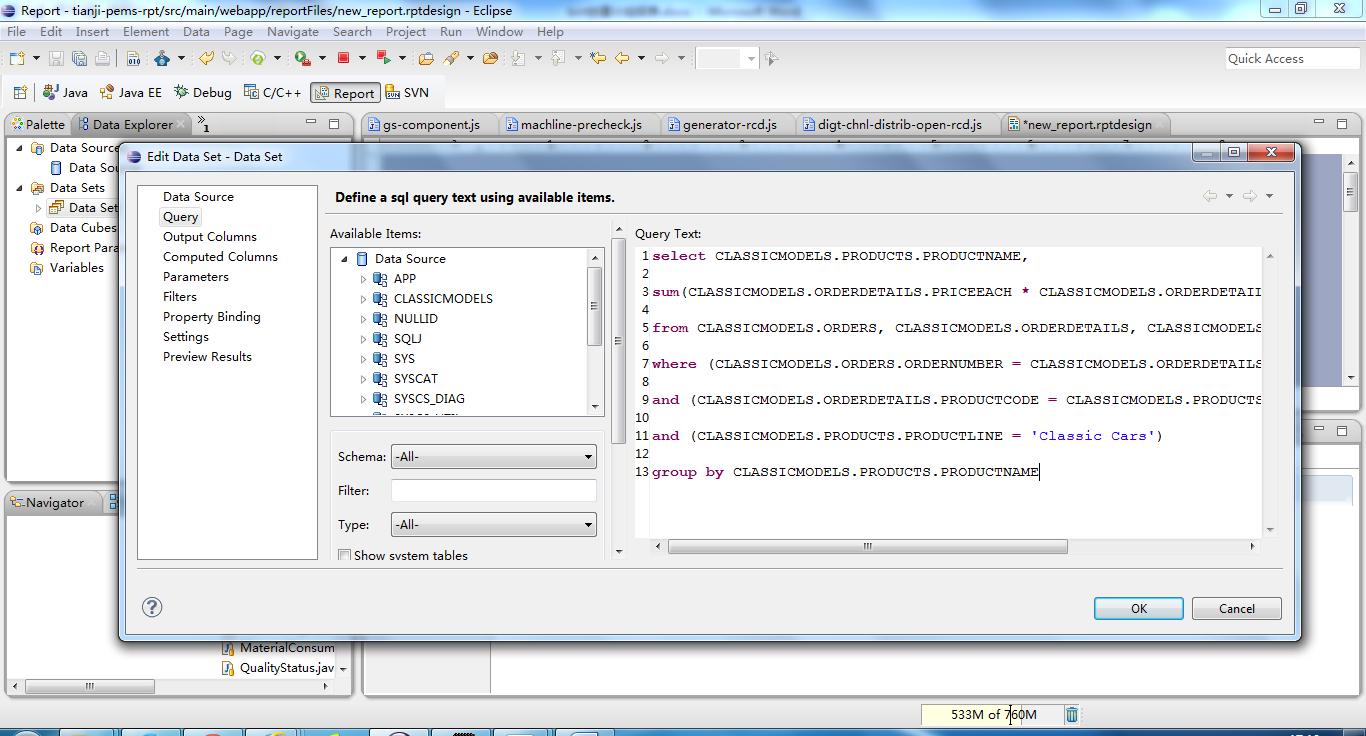Select the Output Columns page
Screen dimensions: 1366x736
(210, 236)
